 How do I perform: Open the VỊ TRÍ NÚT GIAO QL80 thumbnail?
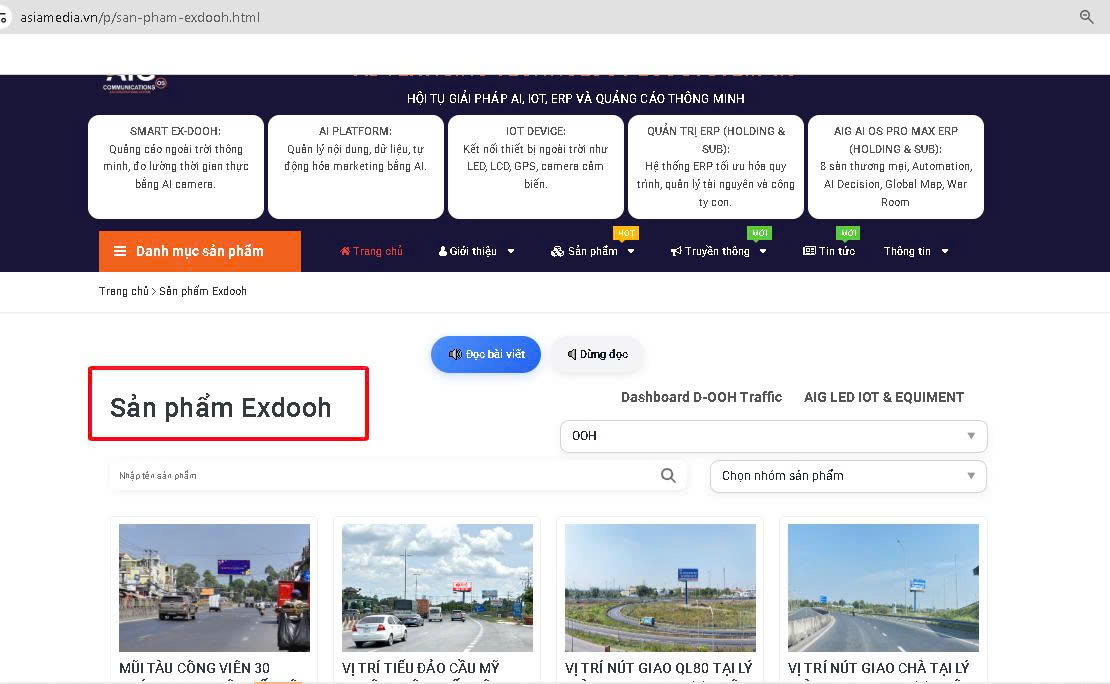660,588
